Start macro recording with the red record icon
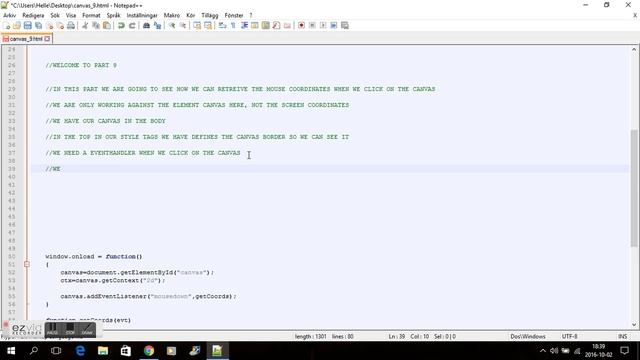Image resolution: width=640 pixels, height=360 pixels. pyautogui.click(x=301, y=25)
